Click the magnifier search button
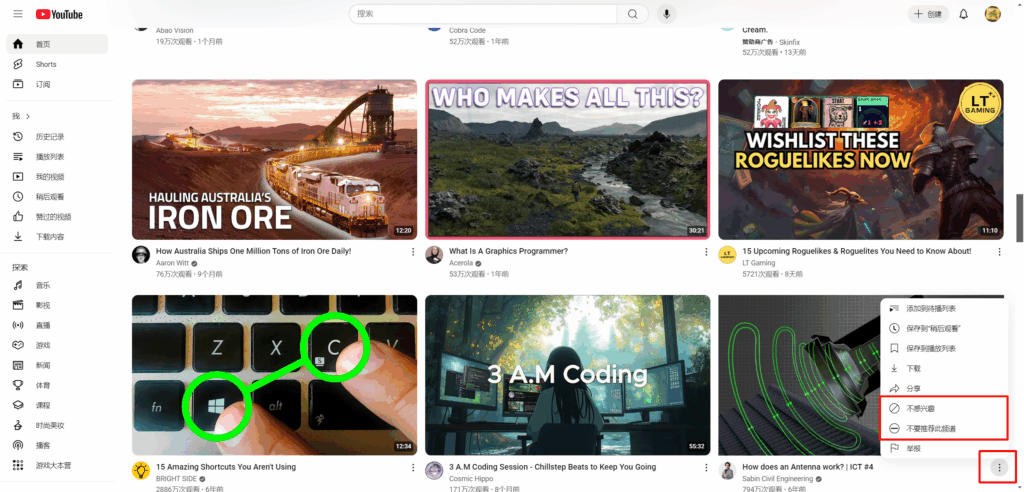Image resolution: width=1024 pixels, height=492 pixels. [x=632, y=14]
